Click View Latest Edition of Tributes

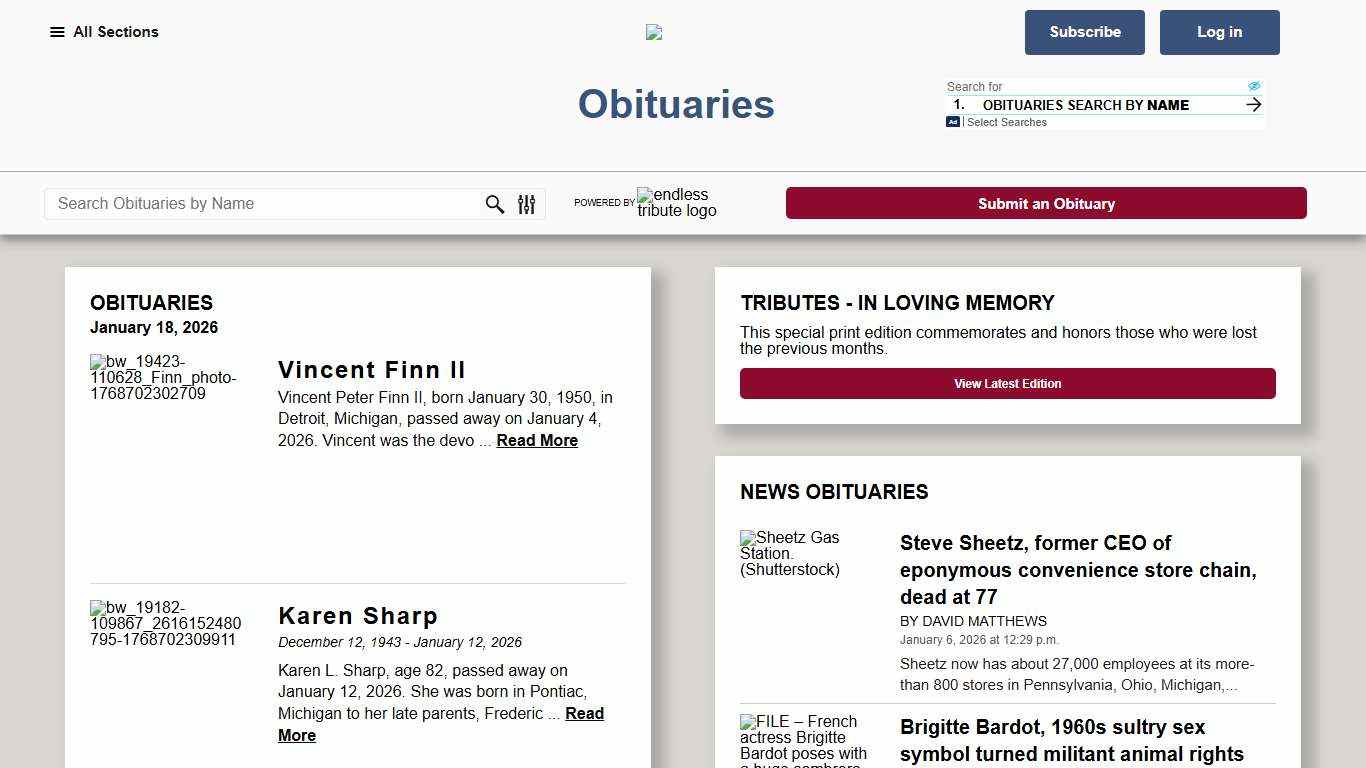[x=1008, y=383]
